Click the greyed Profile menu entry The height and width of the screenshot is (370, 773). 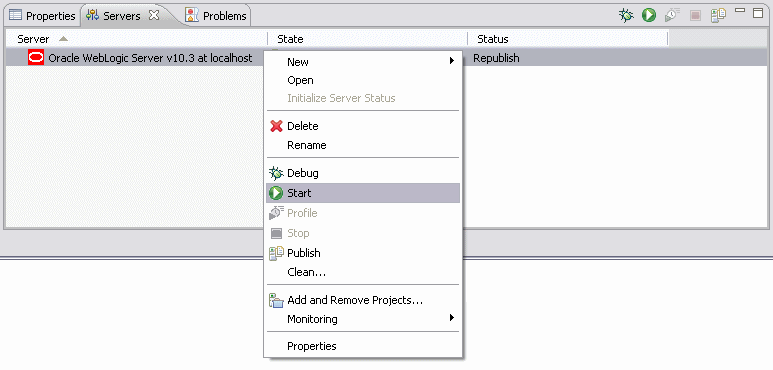pos(363,213)
